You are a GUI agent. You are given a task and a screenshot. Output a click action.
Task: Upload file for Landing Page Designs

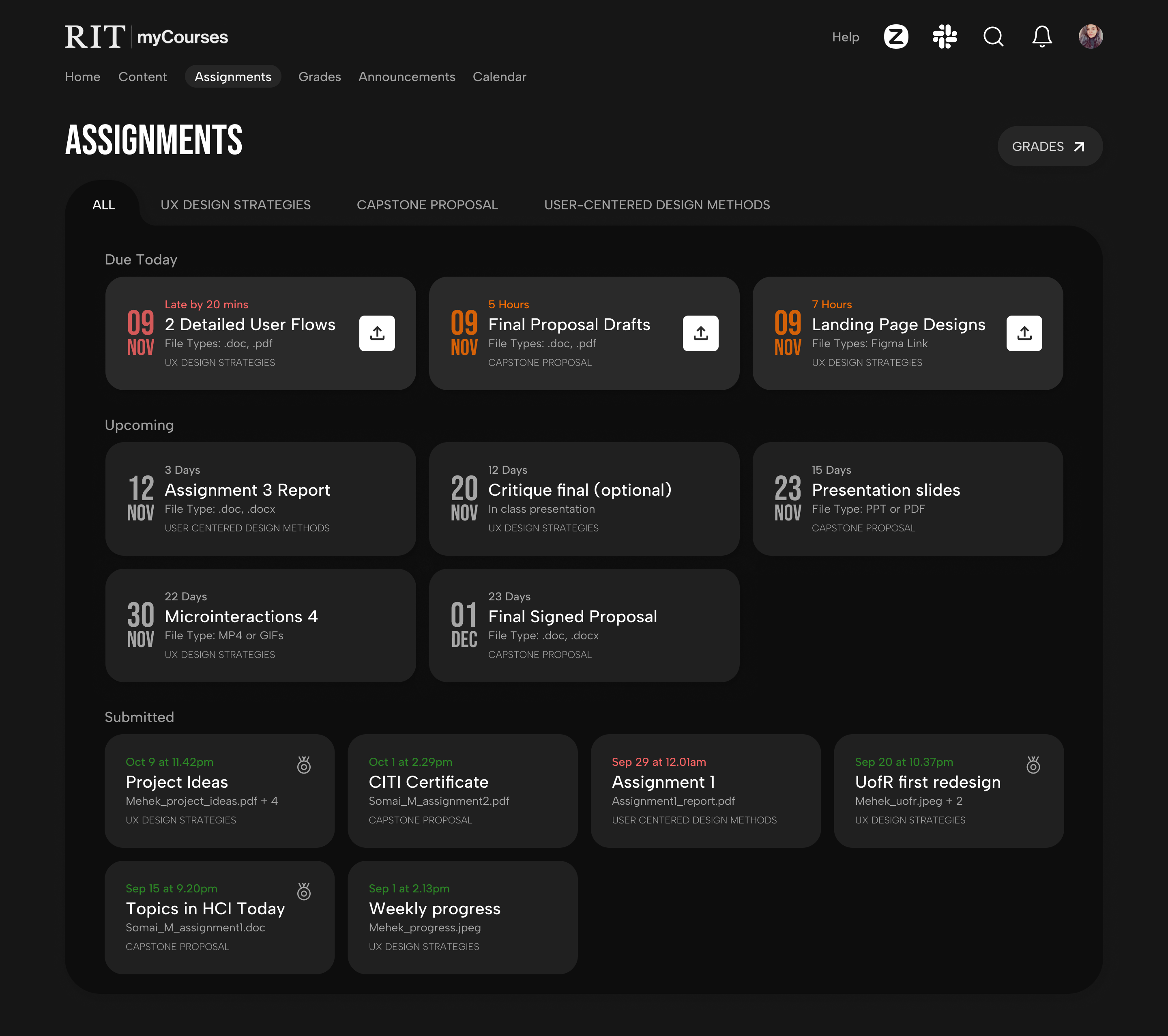click(x=1024, y=333)
